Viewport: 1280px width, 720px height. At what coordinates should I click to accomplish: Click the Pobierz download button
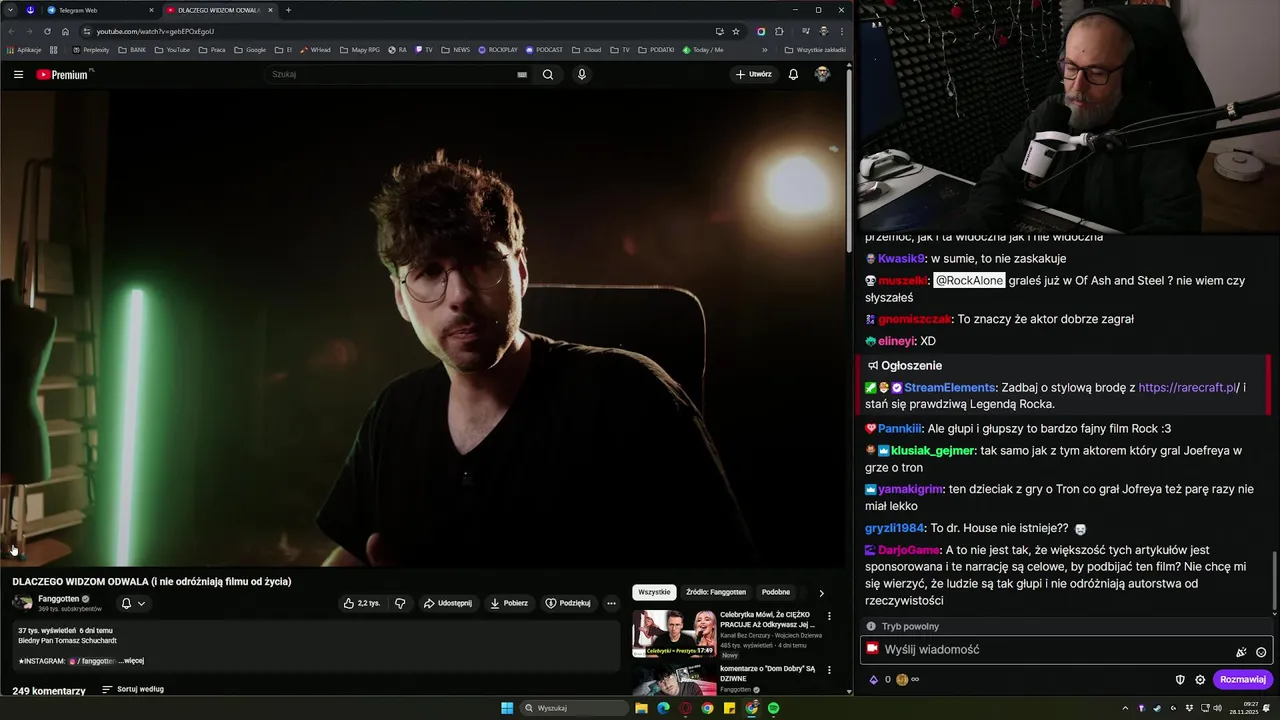509,603
